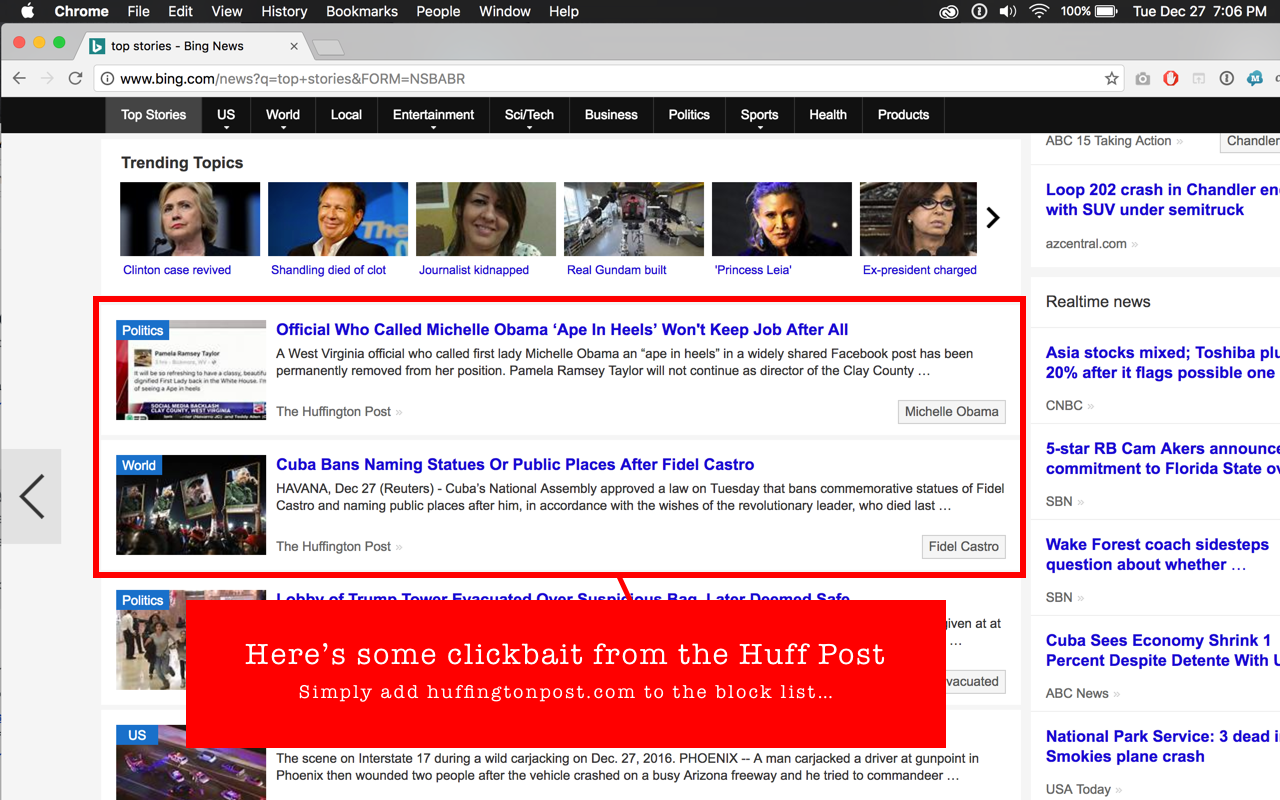
Task: Open Asia stocks mixed Toshiba headline
Action: tap(1163, 362)
